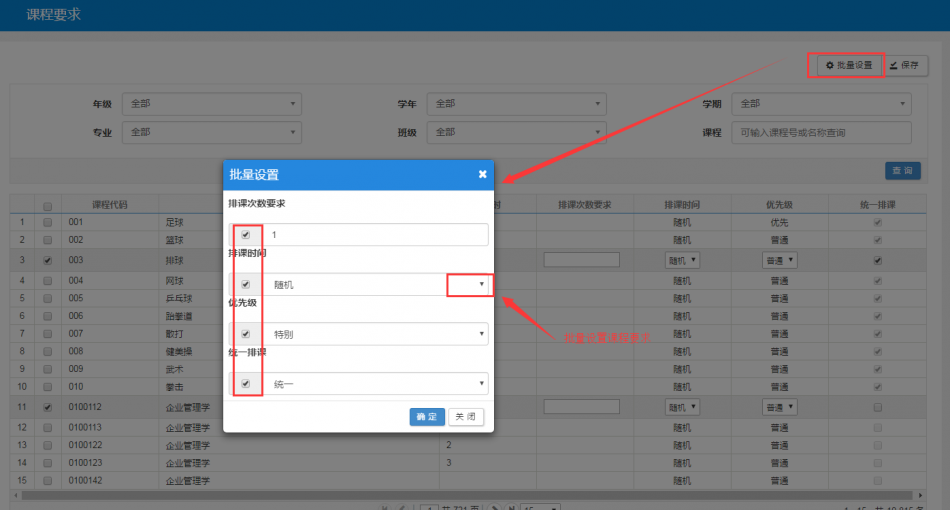Image resolution: width=950 pixels, height=510 pixels.
Task: Expand the 年级 filter dropdown
Action: coord(211,104)
